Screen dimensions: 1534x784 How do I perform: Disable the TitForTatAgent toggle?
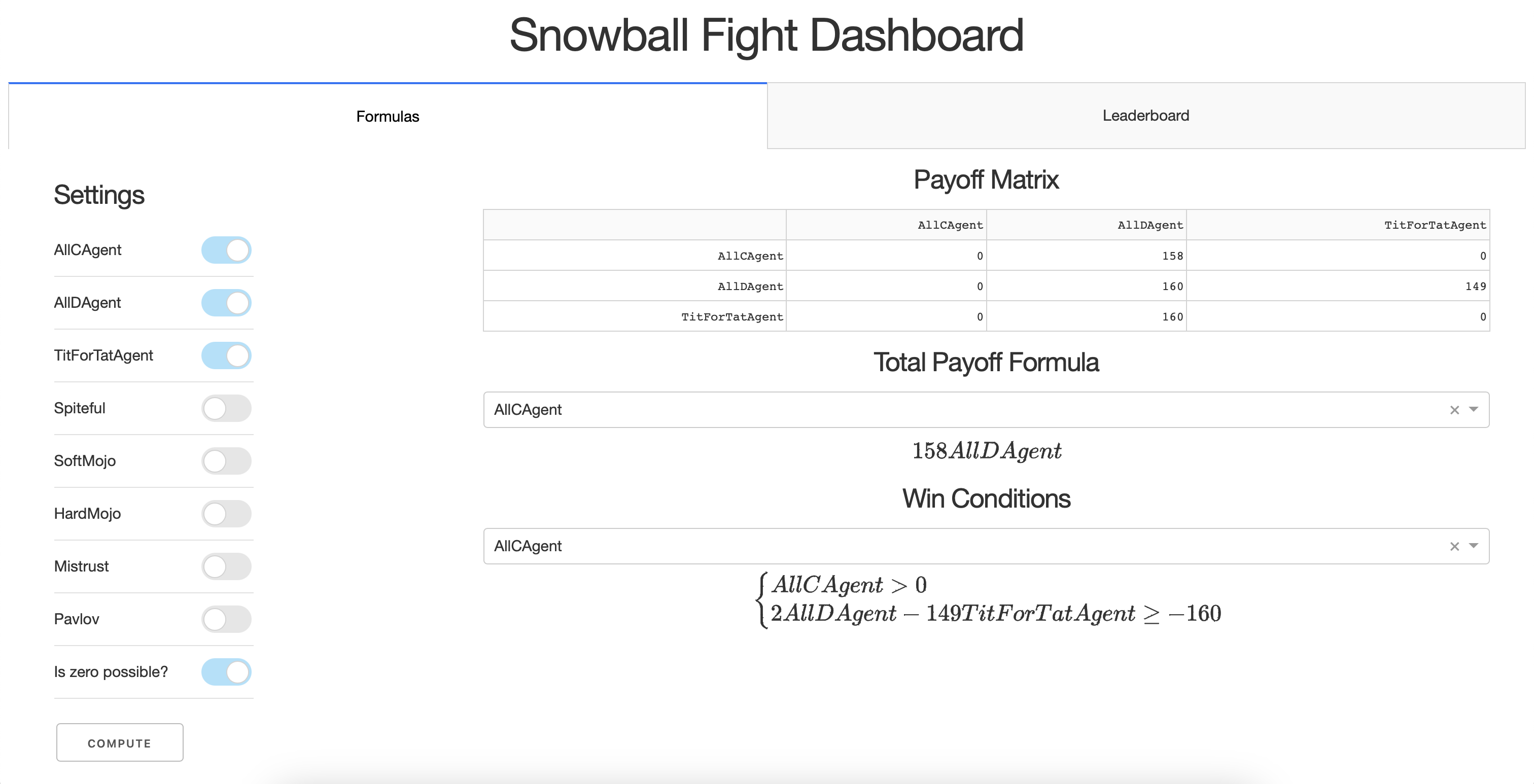pyautogui.click(x=226, y=355)
